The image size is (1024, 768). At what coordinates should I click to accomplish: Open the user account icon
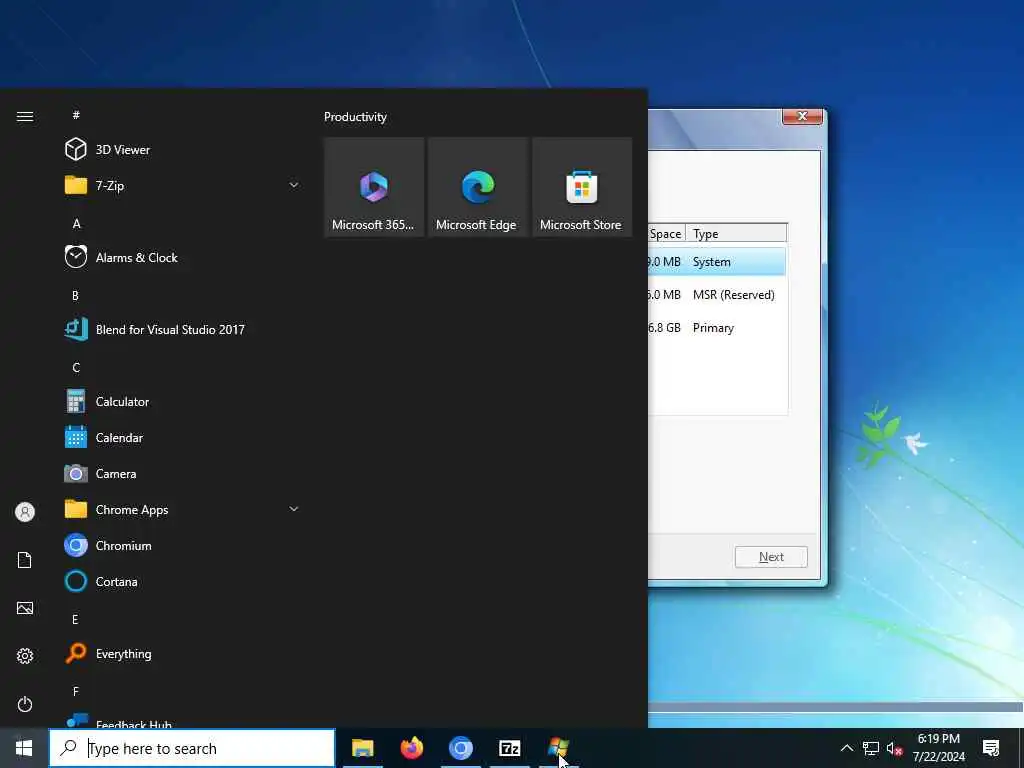point(25,512)
